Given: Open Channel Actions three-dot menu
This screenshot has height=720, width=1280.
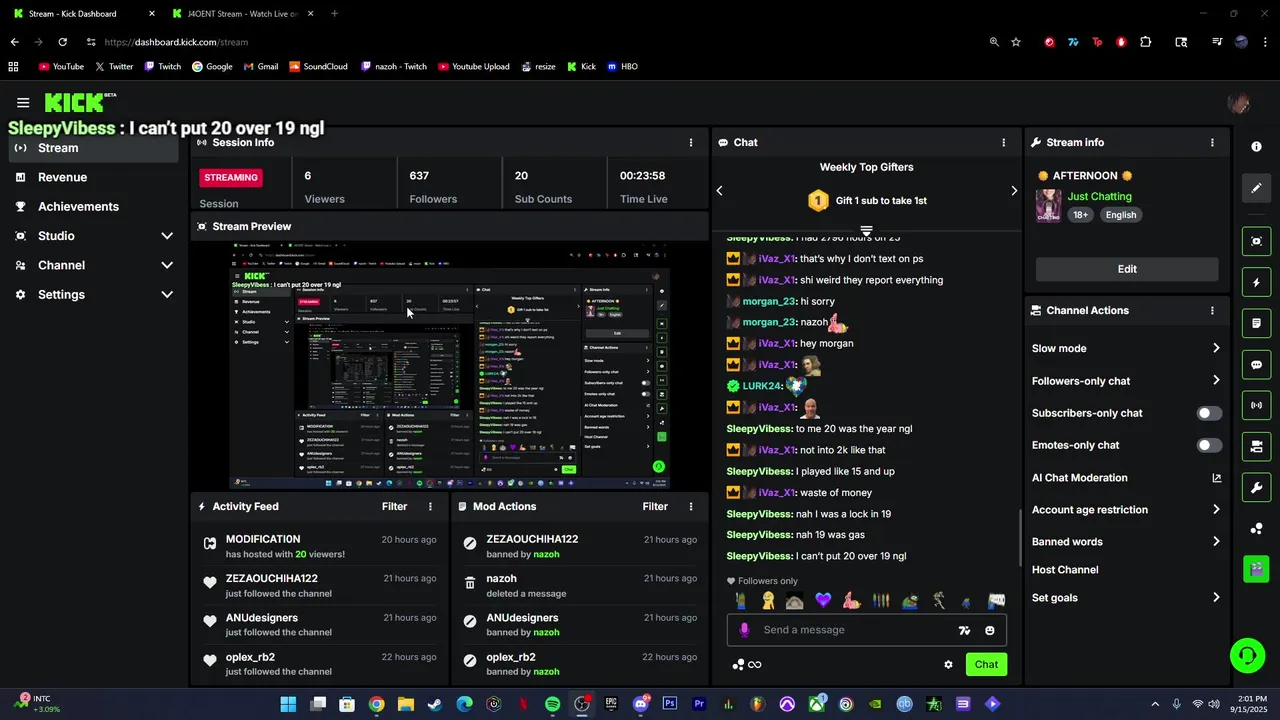Looking at the screenshot, I should [1213, 310].
